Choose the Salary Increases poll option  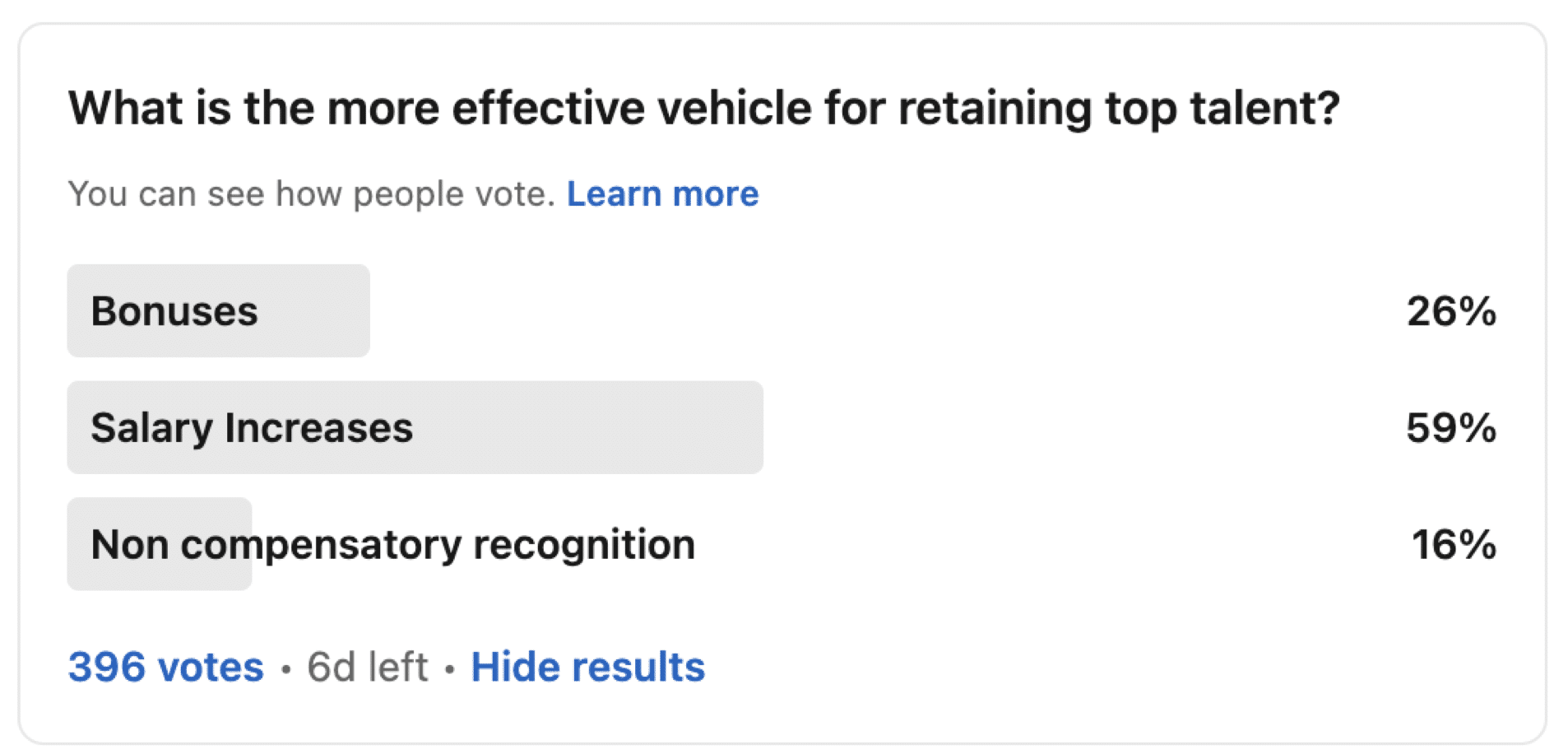[252, 428]
